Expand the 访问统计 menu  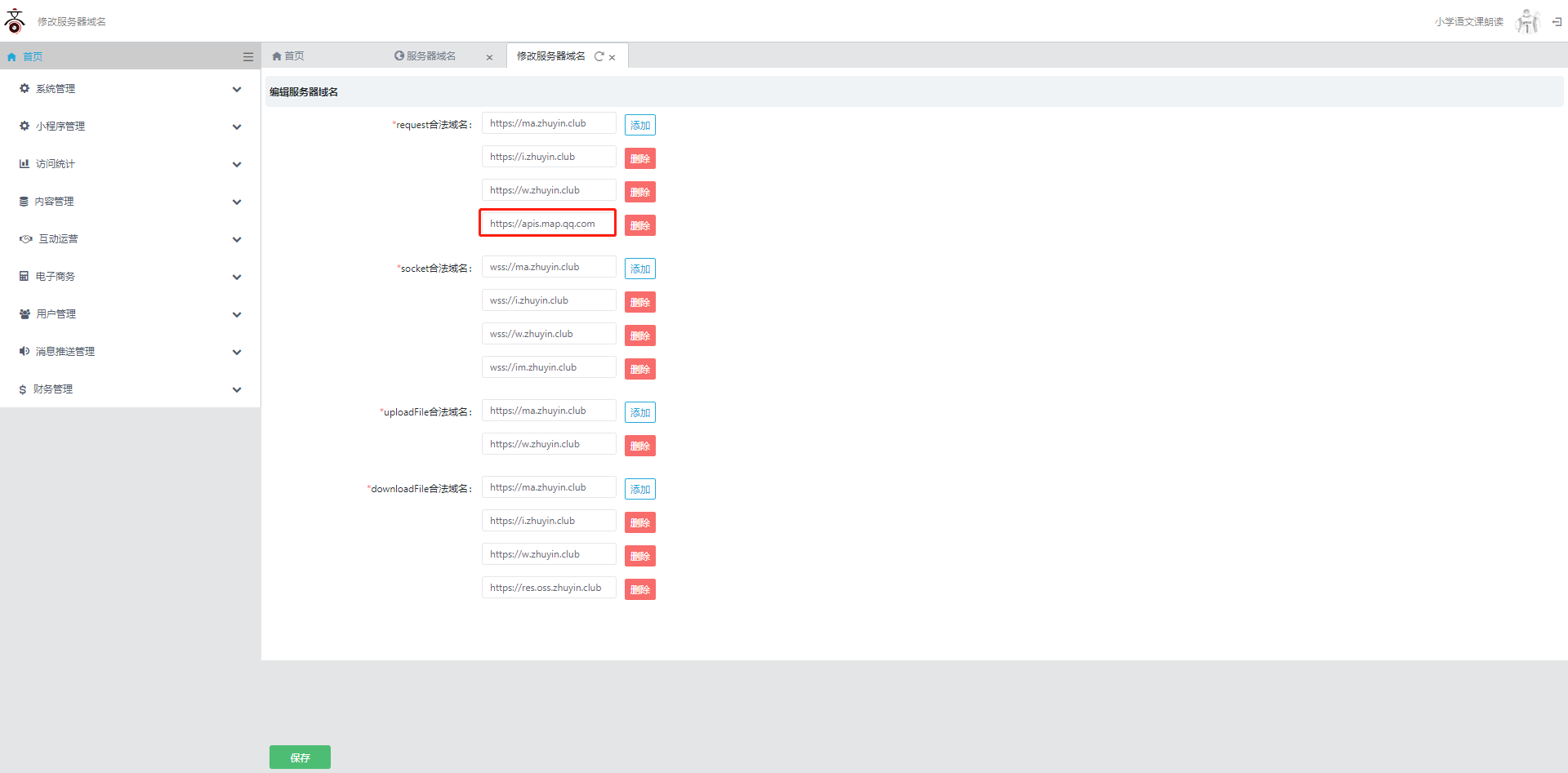pyautogui.click(x=131, y=164)
